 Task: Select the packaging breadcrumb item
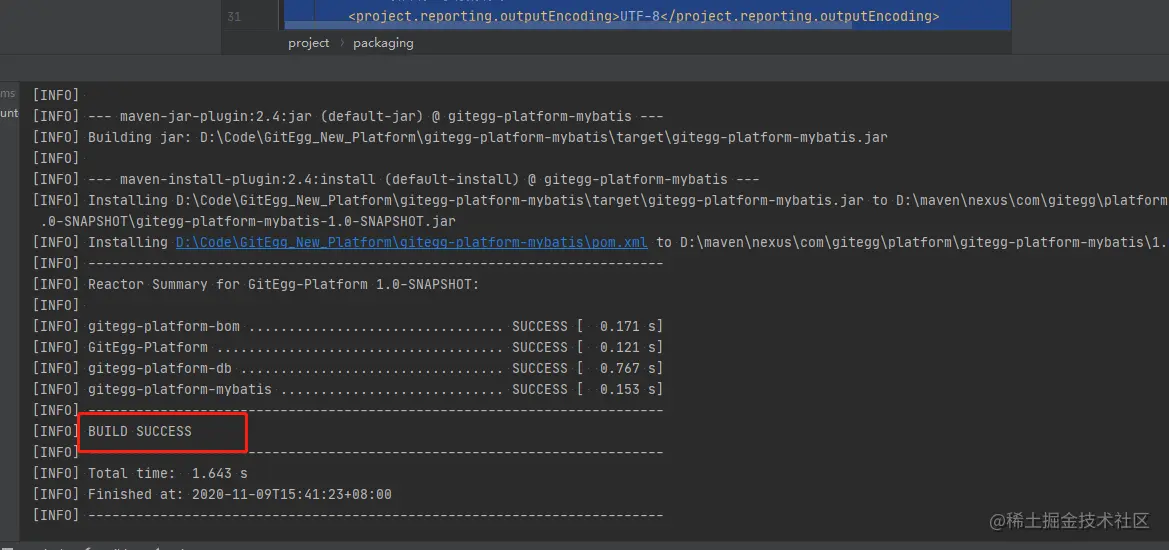pyautogui.click(x=383, y=43)
